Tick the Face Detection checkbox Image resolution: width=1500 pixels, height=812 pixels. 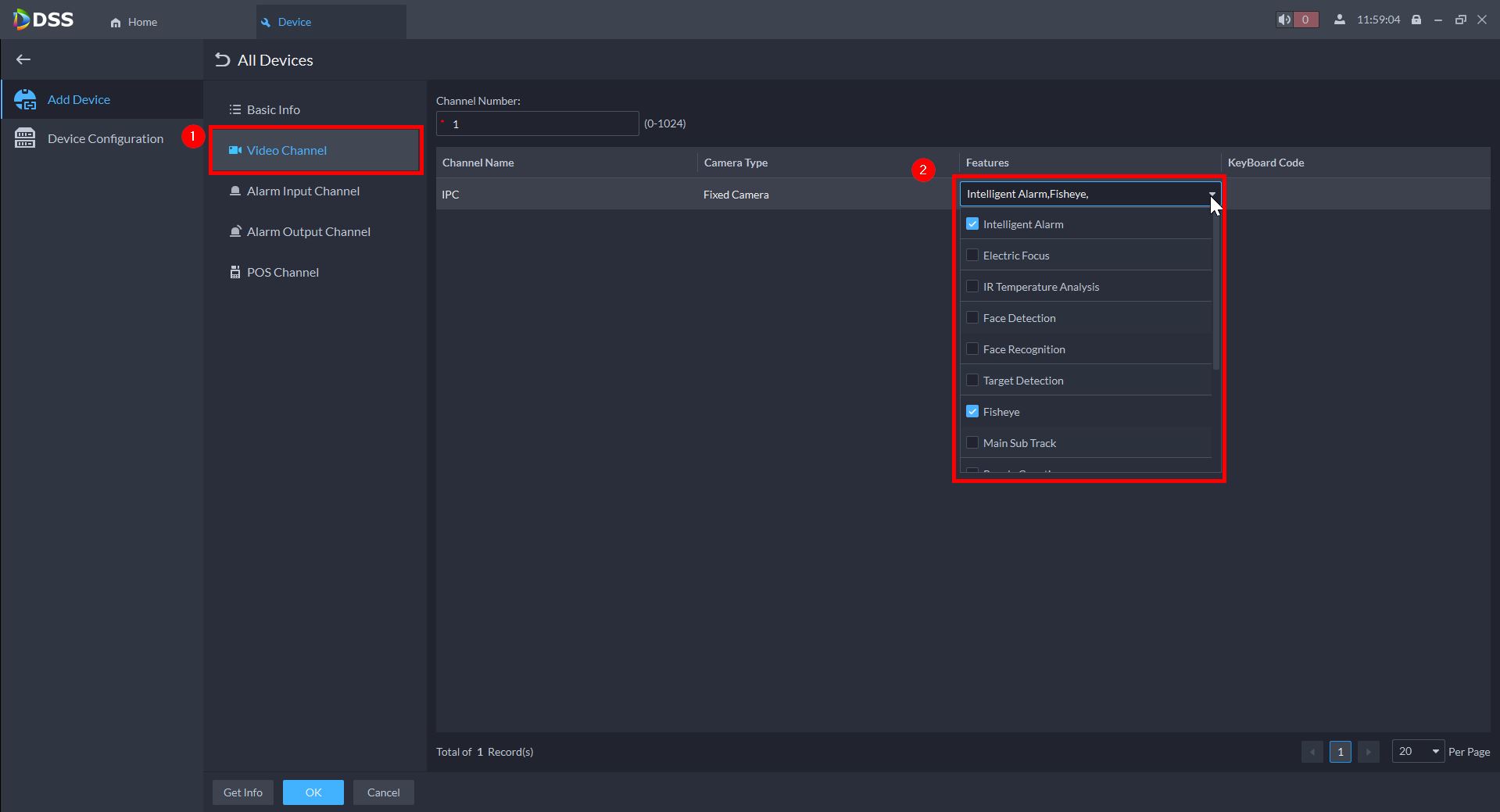pyautogui.click(x=972, y=318)
